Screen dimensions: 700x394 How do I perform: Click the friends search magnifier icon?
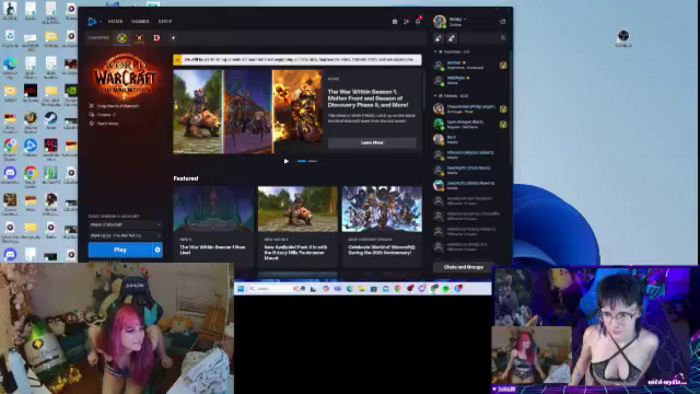tap(503, 38)
